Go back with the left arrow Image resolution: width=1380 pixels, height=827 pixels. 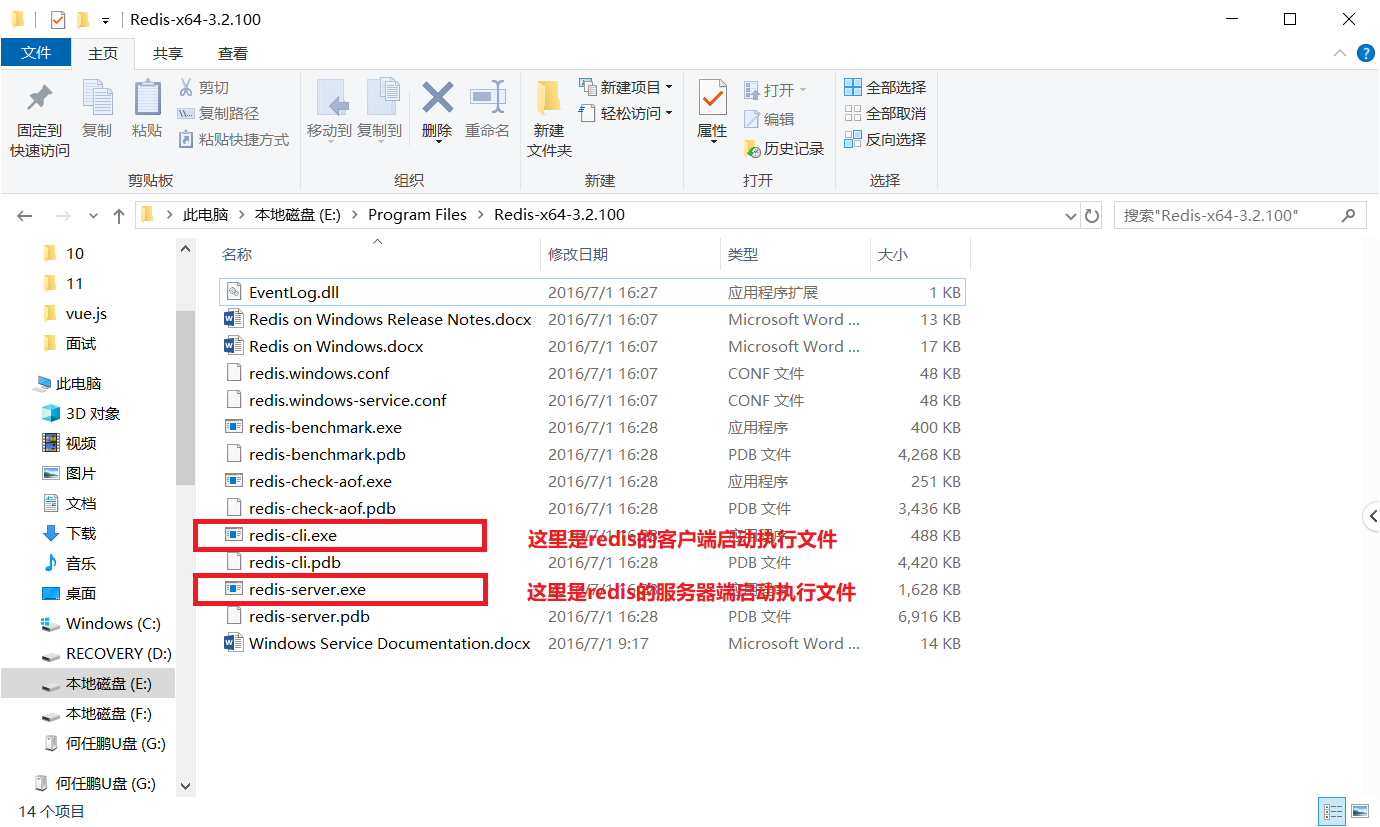pyautogui.click(x=25, y=215)
